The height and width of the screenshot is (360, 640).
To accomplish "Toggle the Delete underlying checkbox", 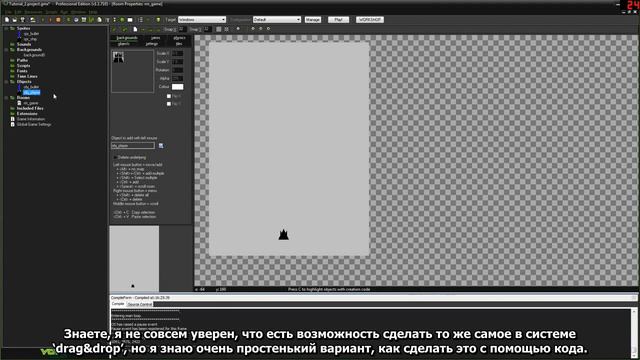I will 115,157.
